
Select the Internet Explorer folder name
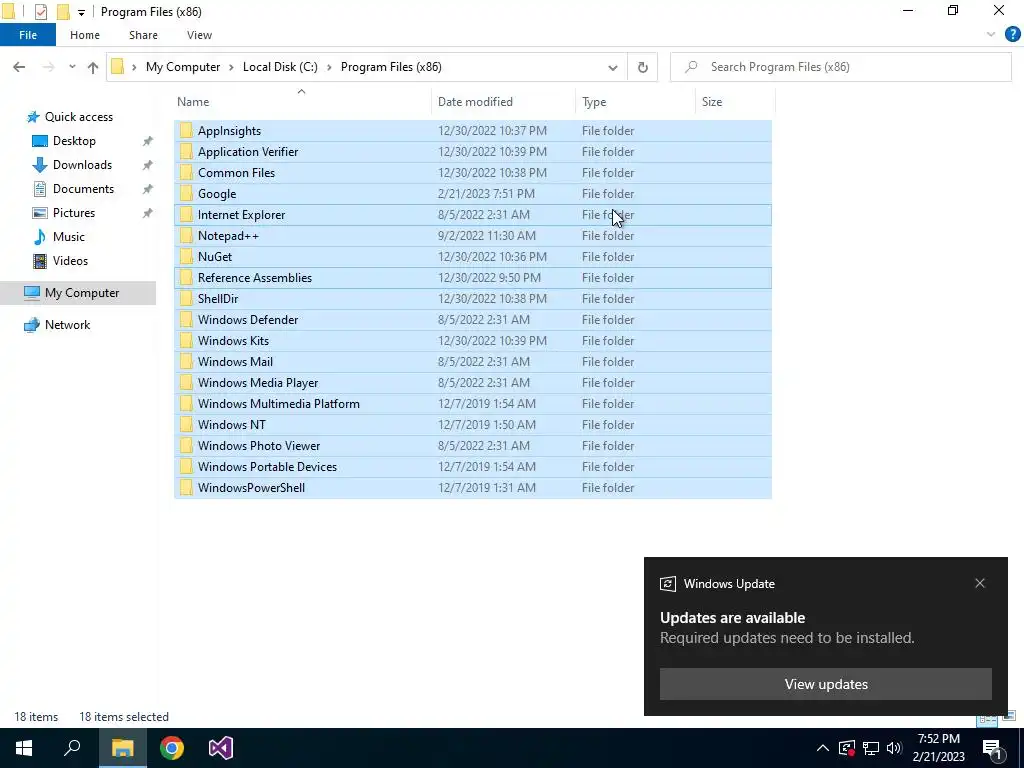click(242, 215)
